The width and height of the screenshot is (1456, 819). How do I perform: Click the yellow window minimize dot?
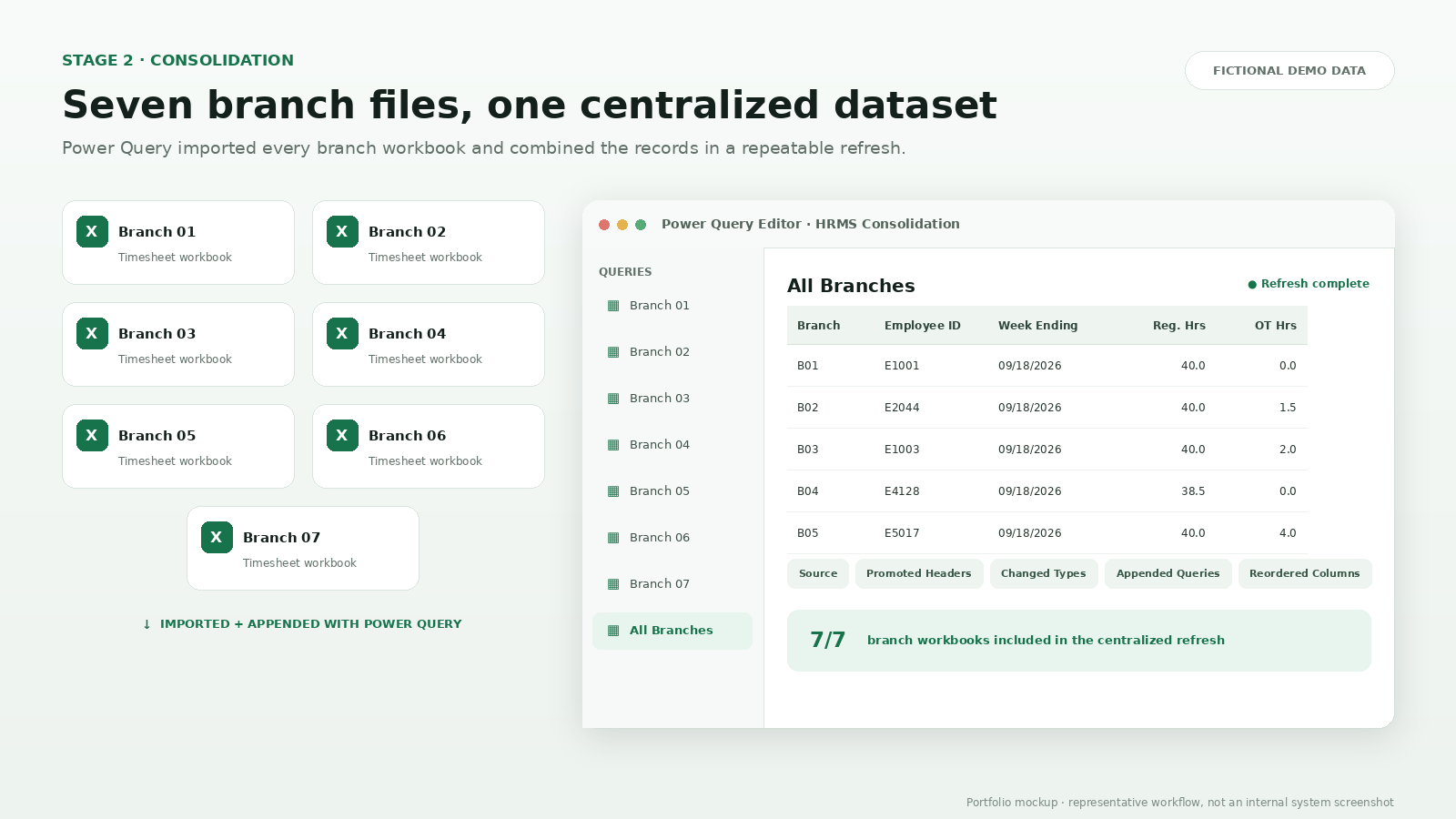pyautogui.click(x=622, y=225)
